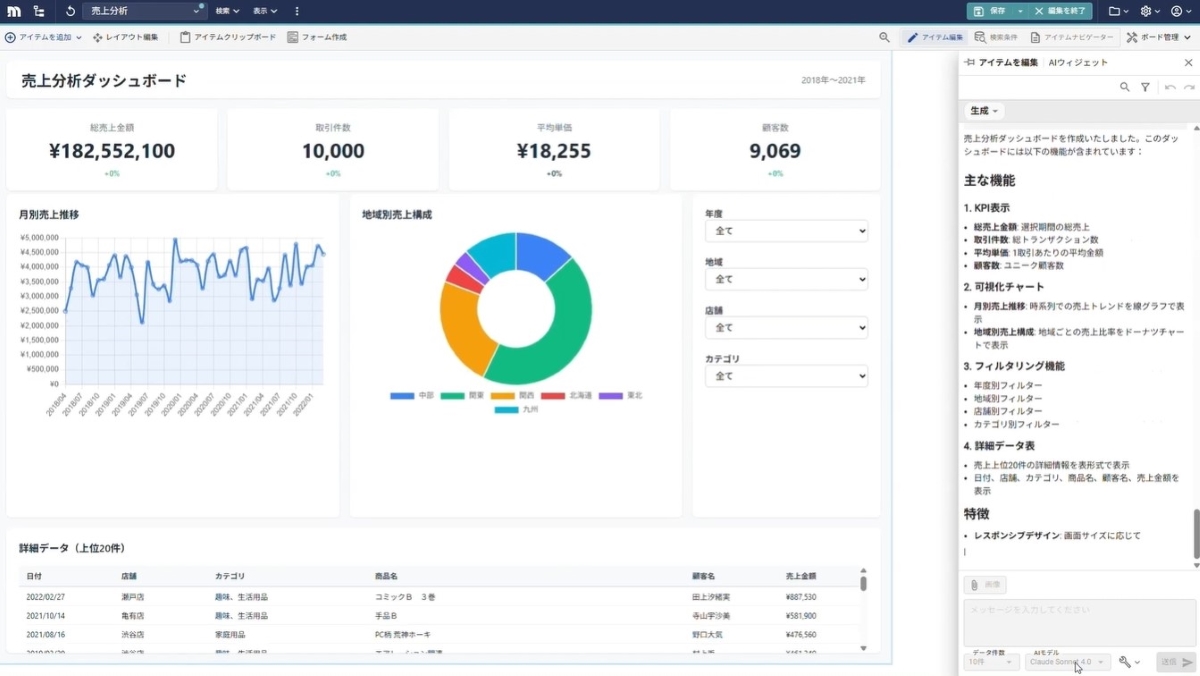Open the 生成 dropdown in AI panel
Image resolution: width=1200 pixels, height=676 pixels.
coord(984,110)
